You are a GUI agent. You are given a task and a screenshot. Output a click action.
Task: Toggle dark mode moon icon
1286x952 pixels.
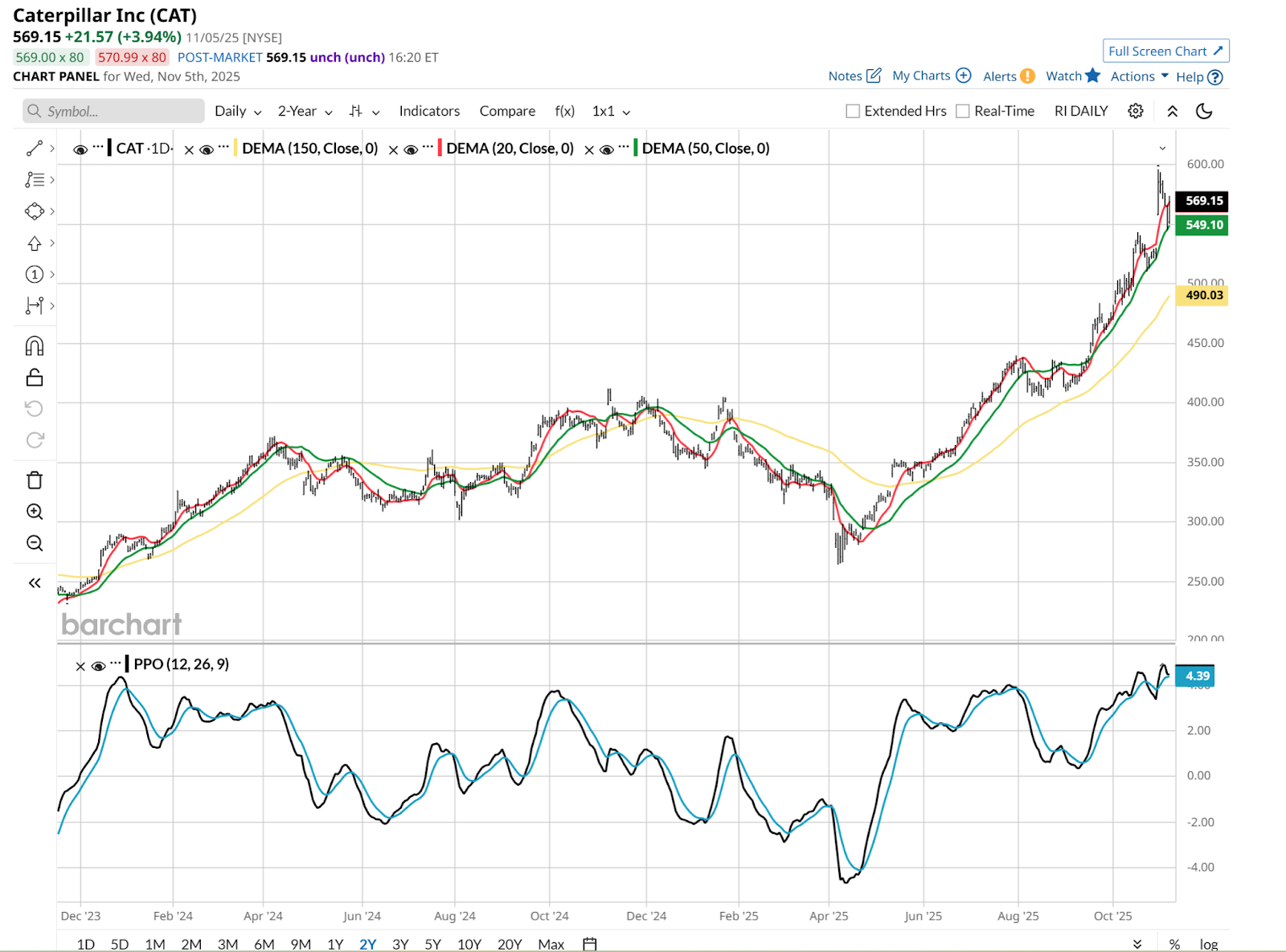(1204, 112)
